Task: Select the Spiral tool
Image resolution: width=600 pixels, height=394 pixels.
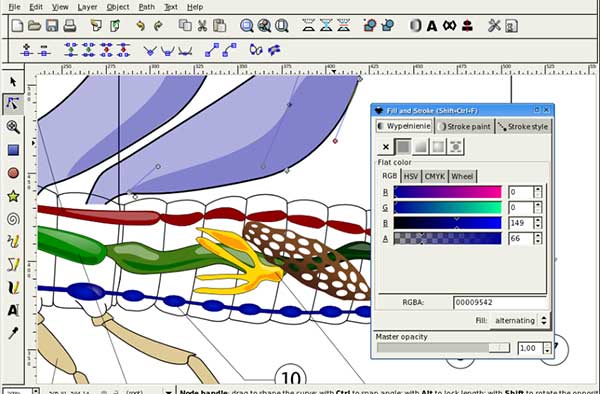Action: coord(13,219)
